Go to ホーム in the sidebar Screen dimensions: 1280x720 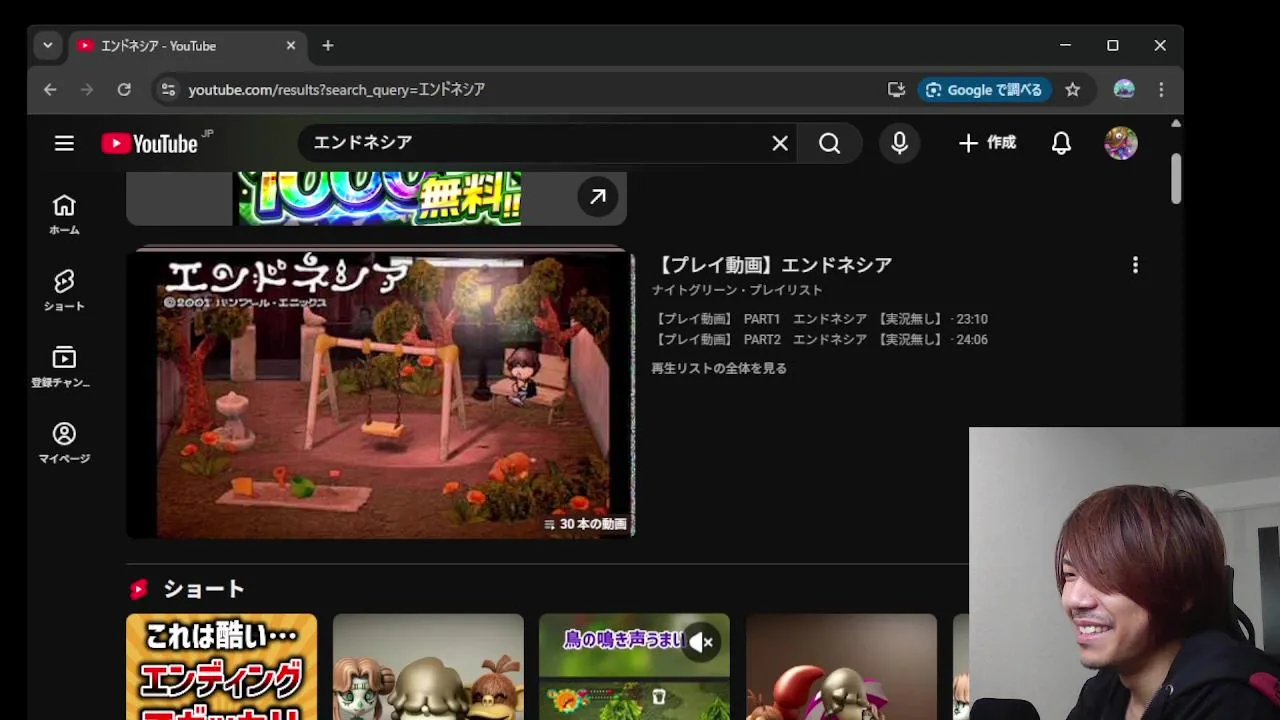point(64,214)
